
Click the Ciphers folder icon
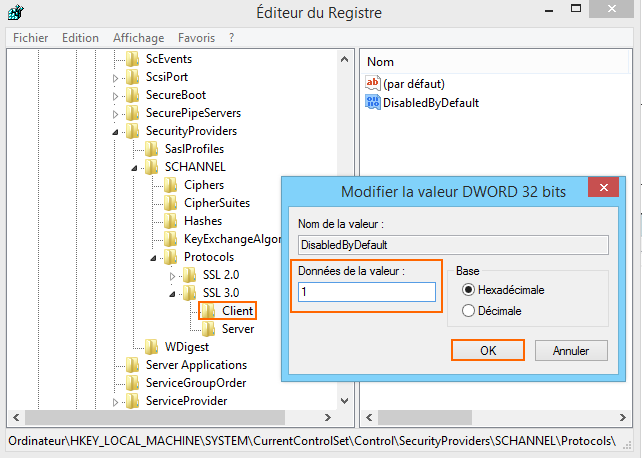[170, 185]
